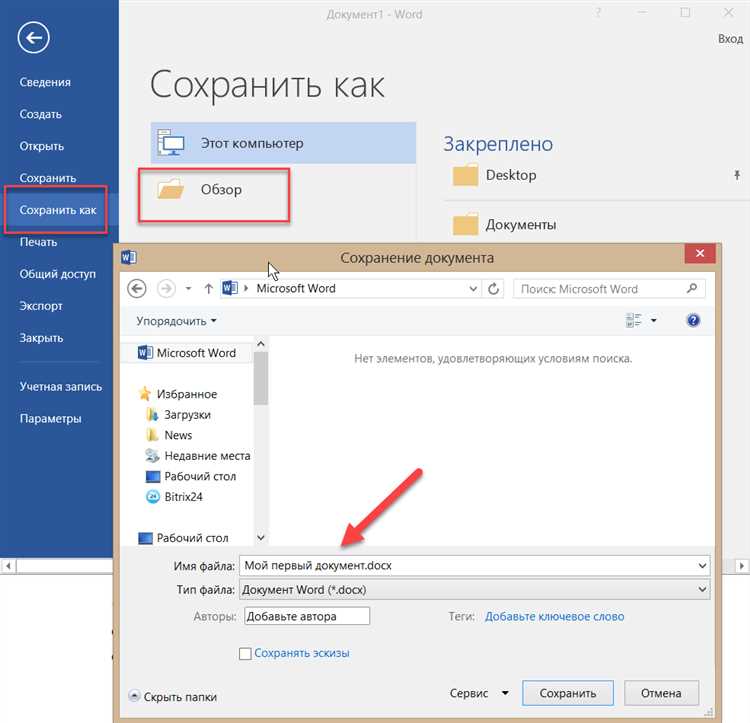
Task: Click the Отмена button
Action: 661,693
